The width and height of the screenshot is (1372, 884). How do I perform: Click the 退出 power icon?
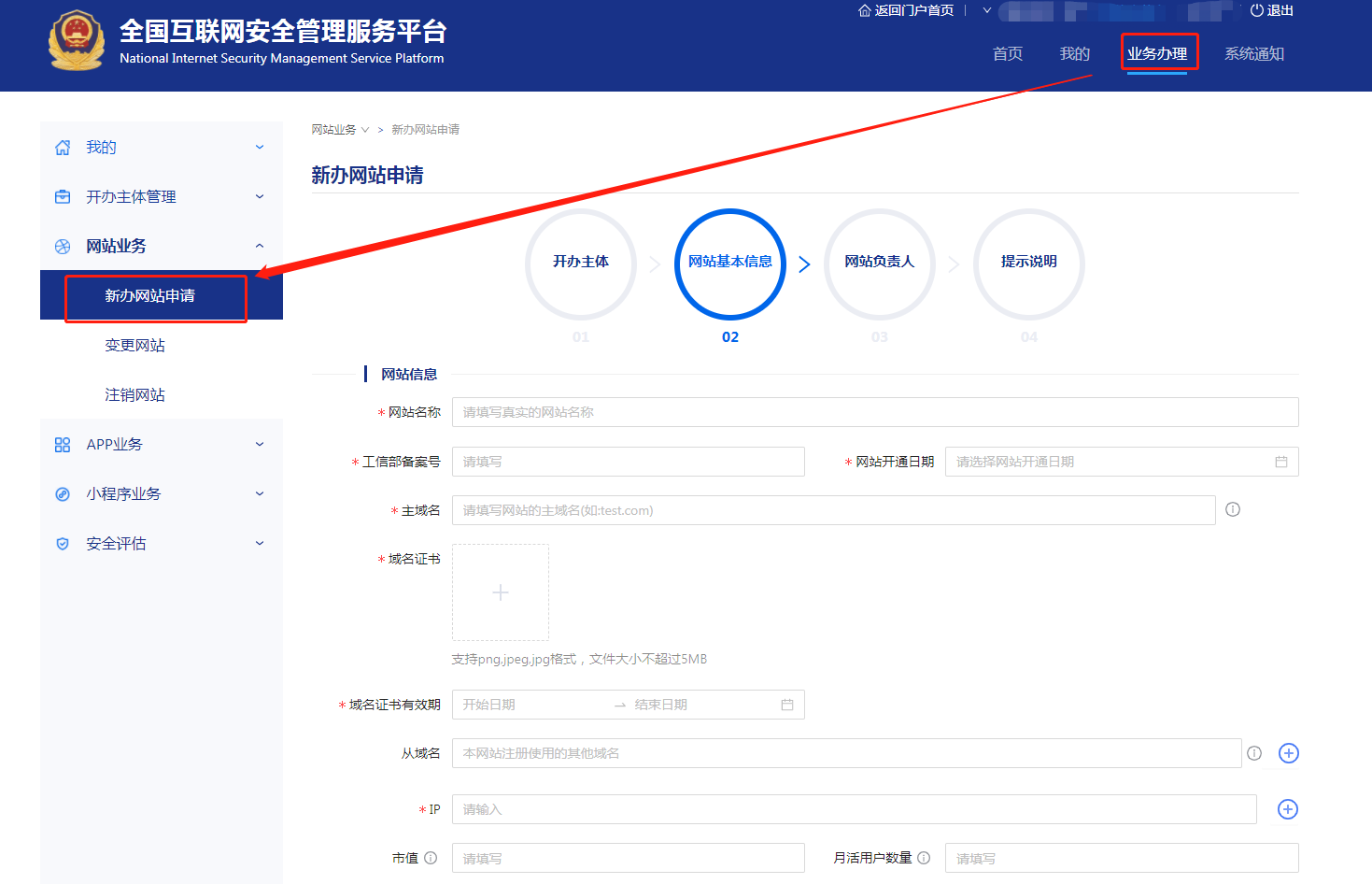[x=1256, y=10]
